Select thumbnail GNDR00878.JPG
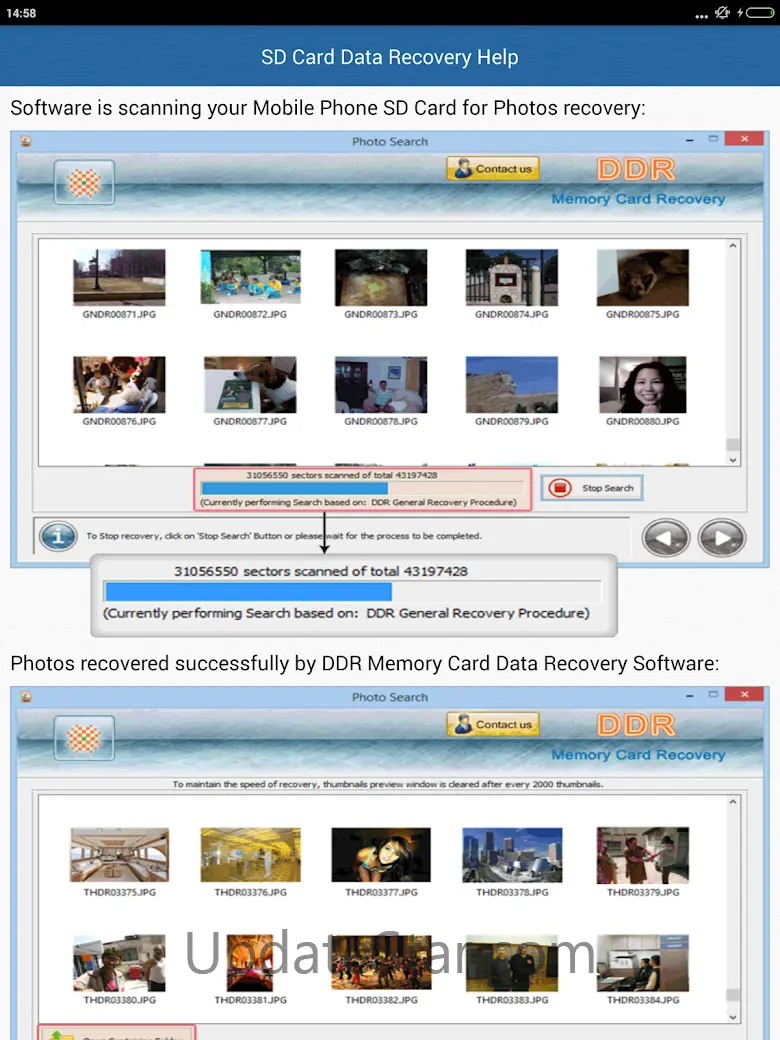Viewport: 780px width, 1040px height. coord(381,385)
